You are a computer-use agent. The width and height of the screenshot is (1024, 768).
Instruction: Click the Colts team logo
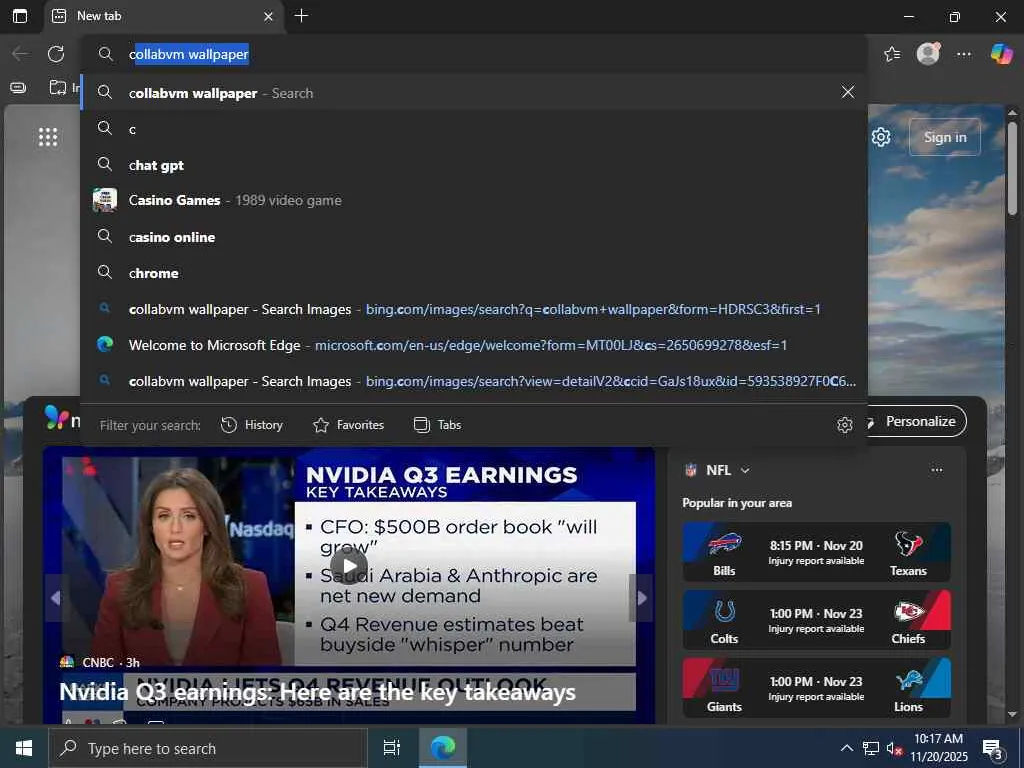click(x=724, y=612)
